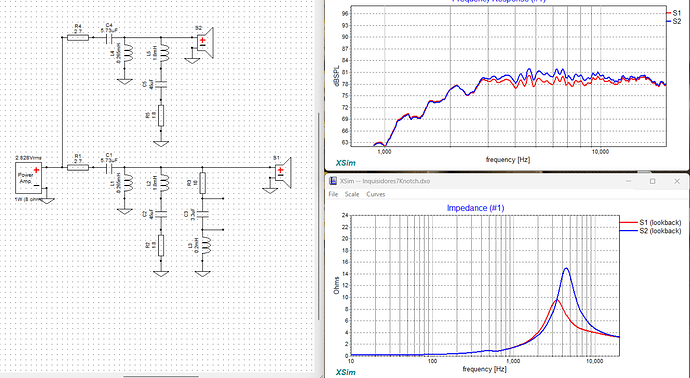Select inductor L3 in the notch filter
Image resolution: width=690 pixels, height=378 pixels.
pos(207,246)
